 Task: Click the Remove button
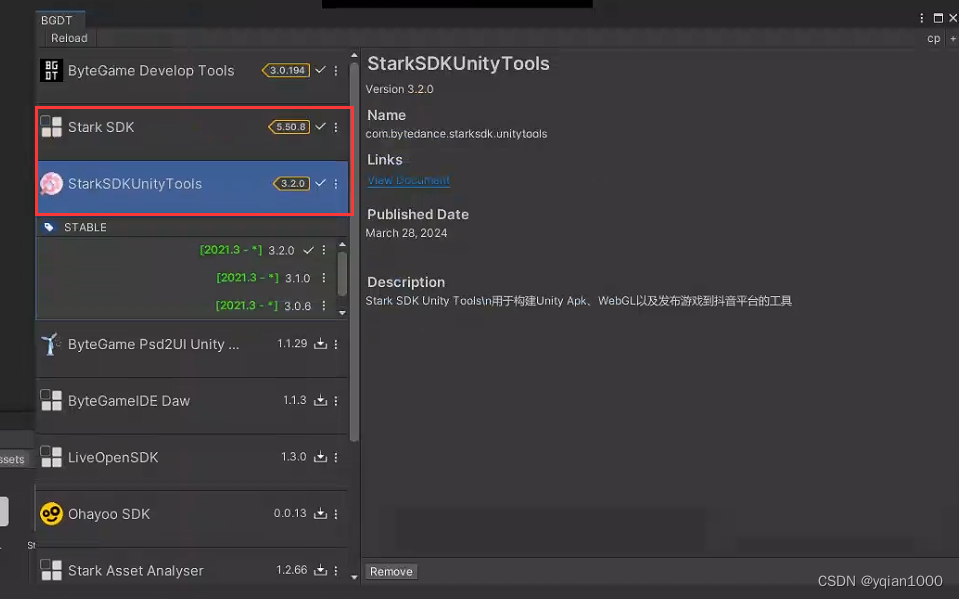click(391, 571)
